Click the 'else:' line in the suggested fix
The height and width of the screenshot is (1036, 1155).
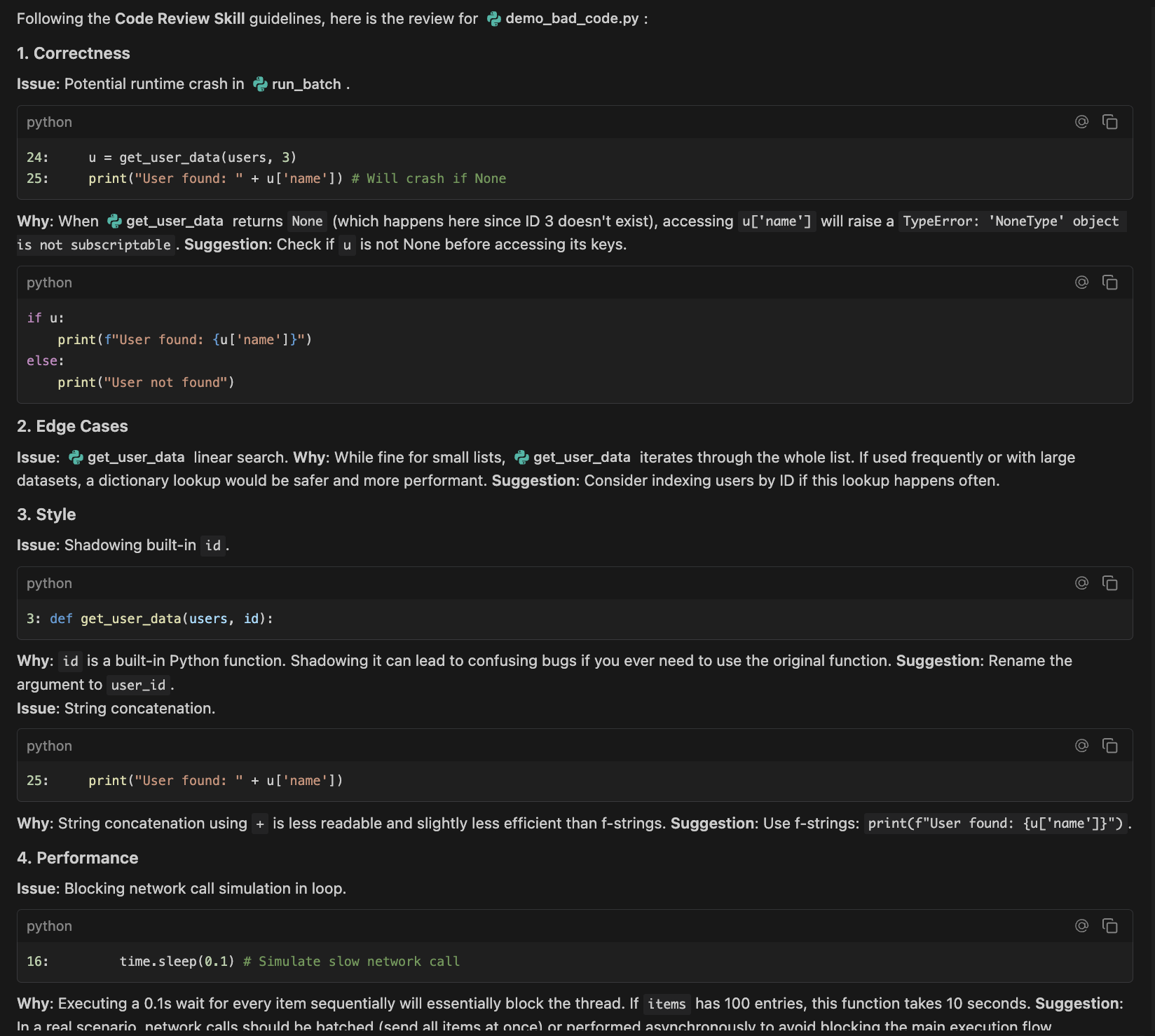[46, 361]
